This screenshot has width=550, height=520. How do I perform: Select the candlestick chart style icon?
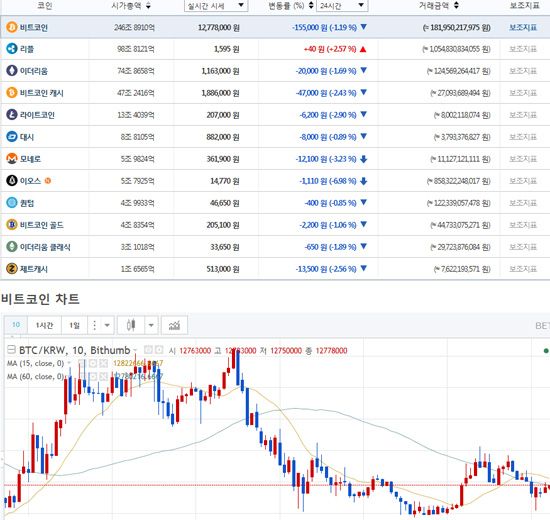pos(131,325)
